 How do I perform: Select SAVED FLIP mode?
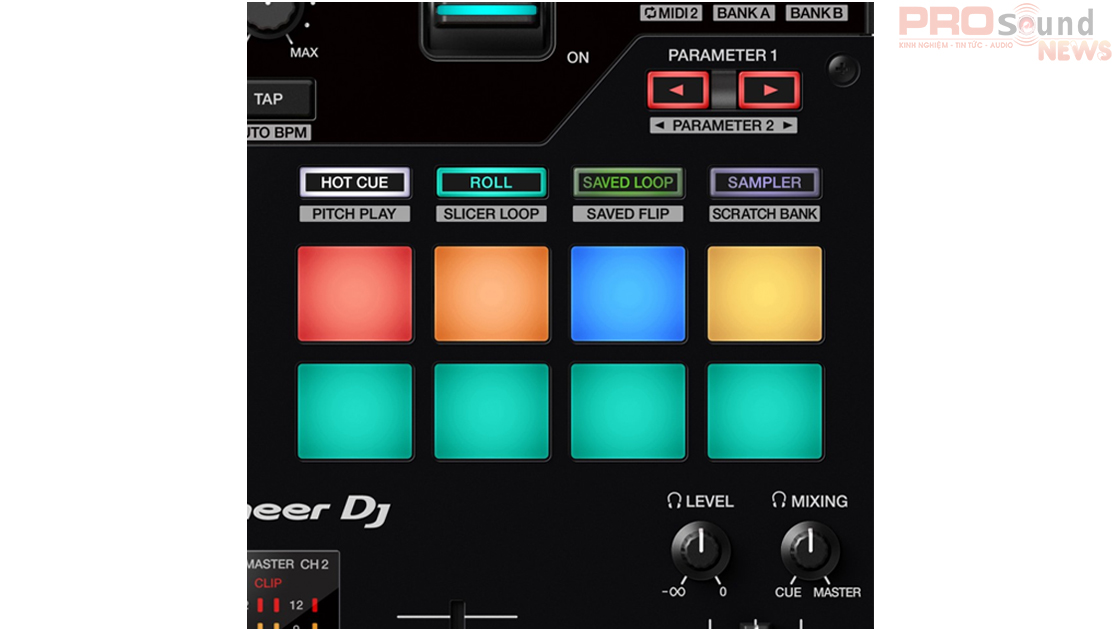[627, 213]
